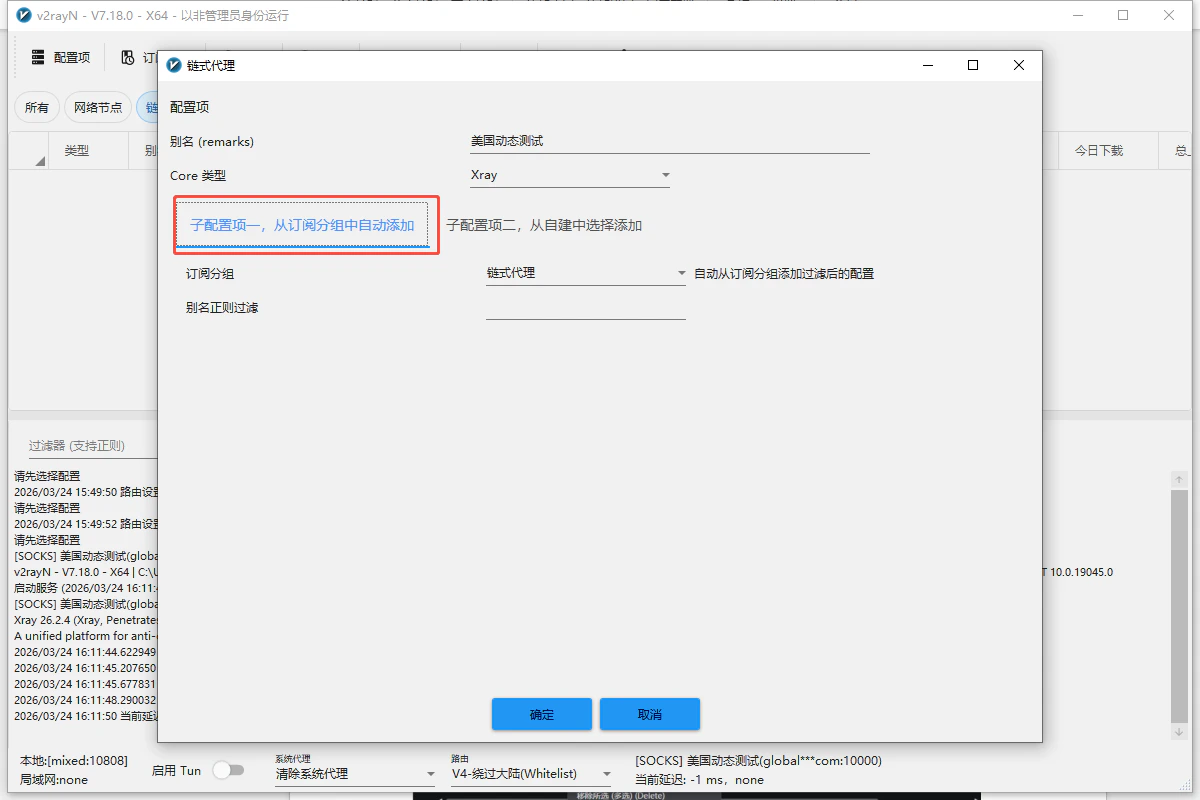Click the log scrollbar down arrow
The height and width of the screenshot is (800, 1200).
[x=1180, y=732]
